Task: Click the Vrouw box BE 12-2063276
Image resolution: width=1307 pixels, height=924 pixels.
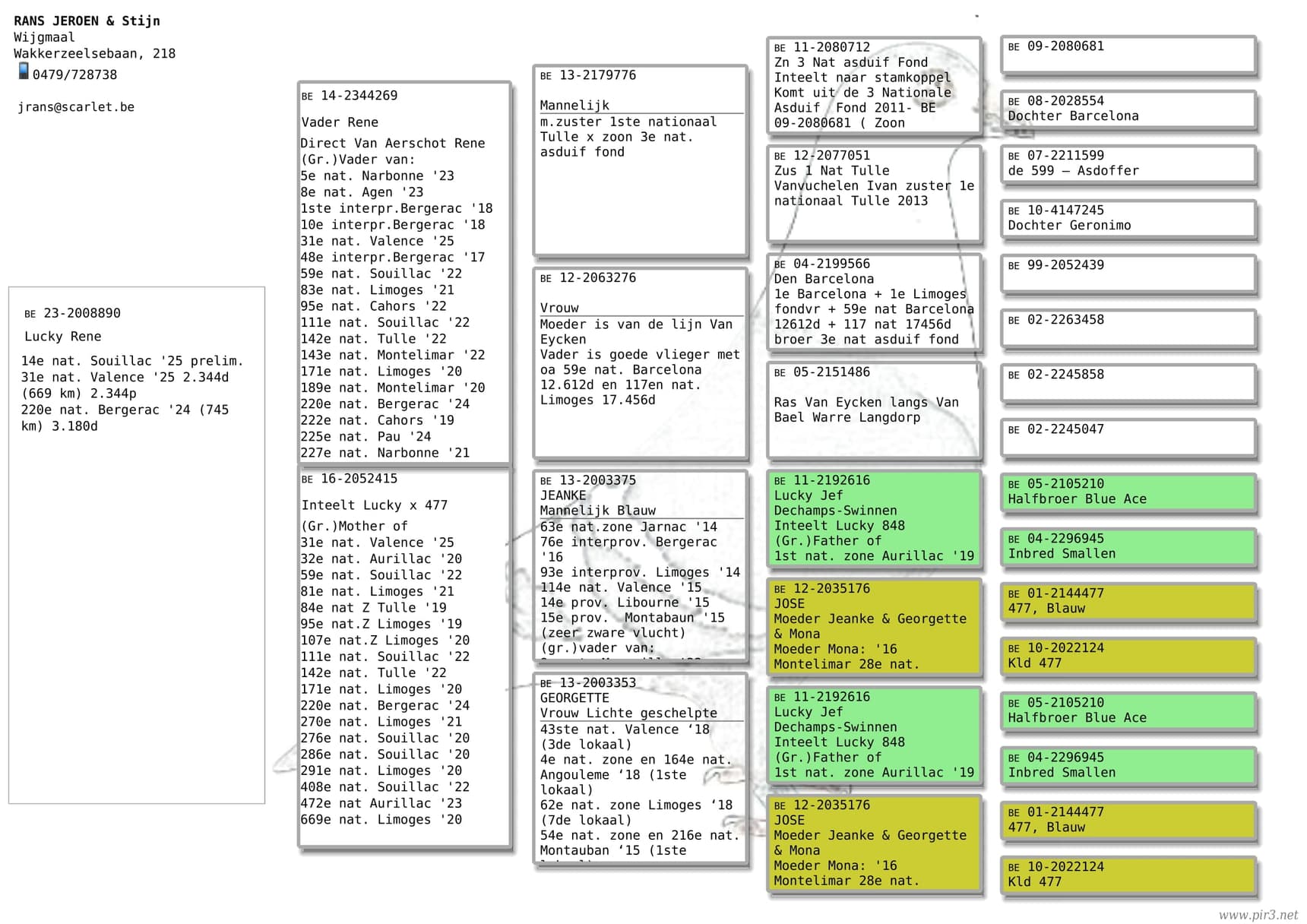Action: [641, 363]
